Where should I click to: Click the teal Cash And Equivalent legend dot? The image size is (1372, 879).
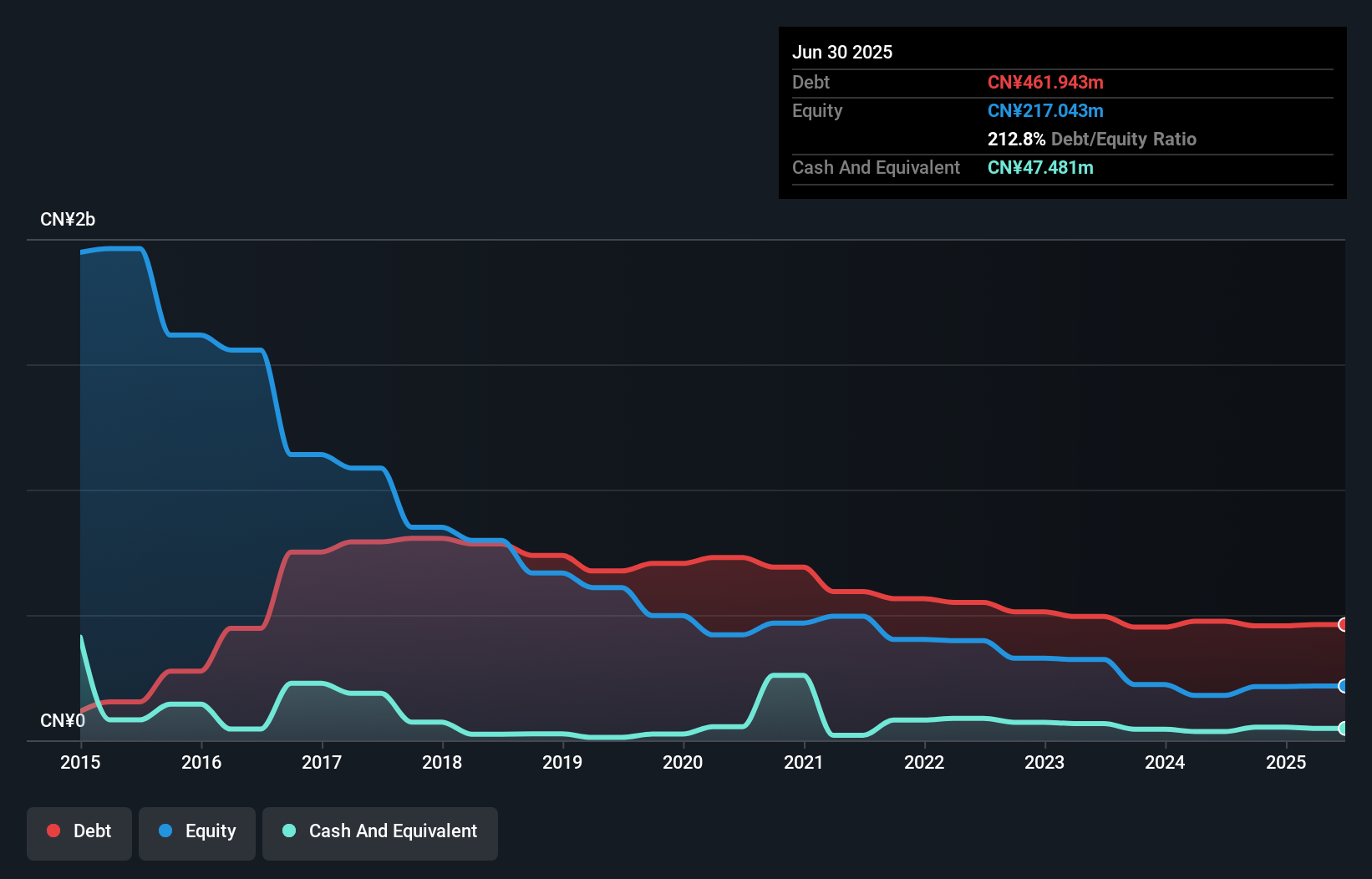[287, 831]
